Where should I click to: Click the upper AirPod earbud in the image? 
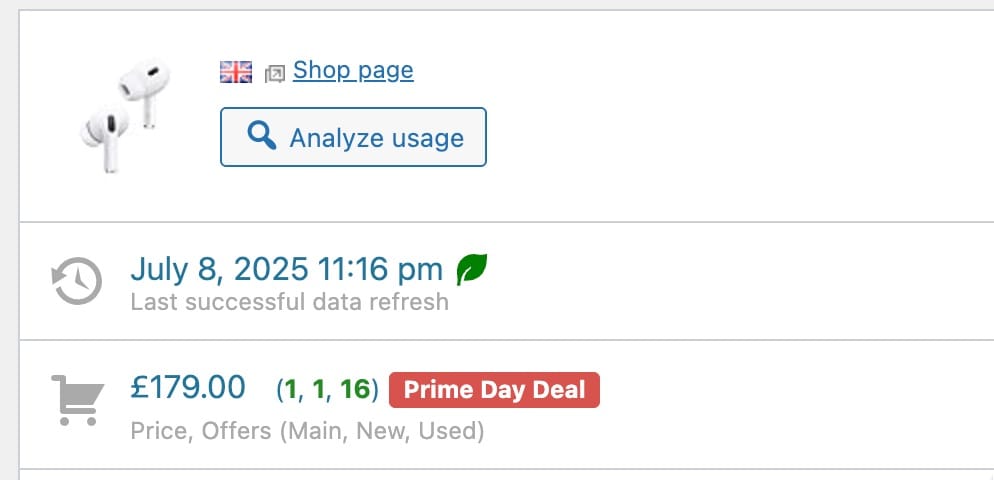(x=145, y=91)
